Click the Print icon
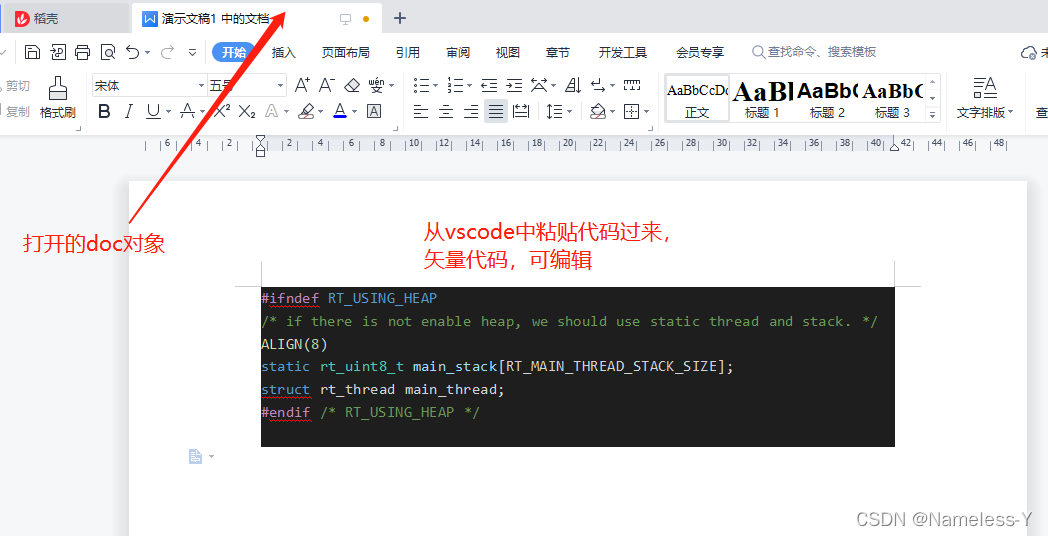The width and height of the screenshot is (1048, 536). pyautogui.click(x=82, y=52)
